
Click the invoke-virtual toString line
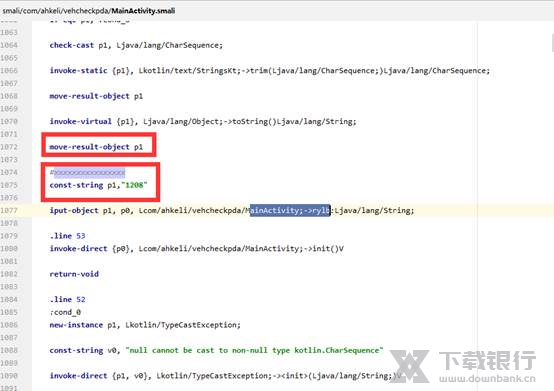pos(203,122)
